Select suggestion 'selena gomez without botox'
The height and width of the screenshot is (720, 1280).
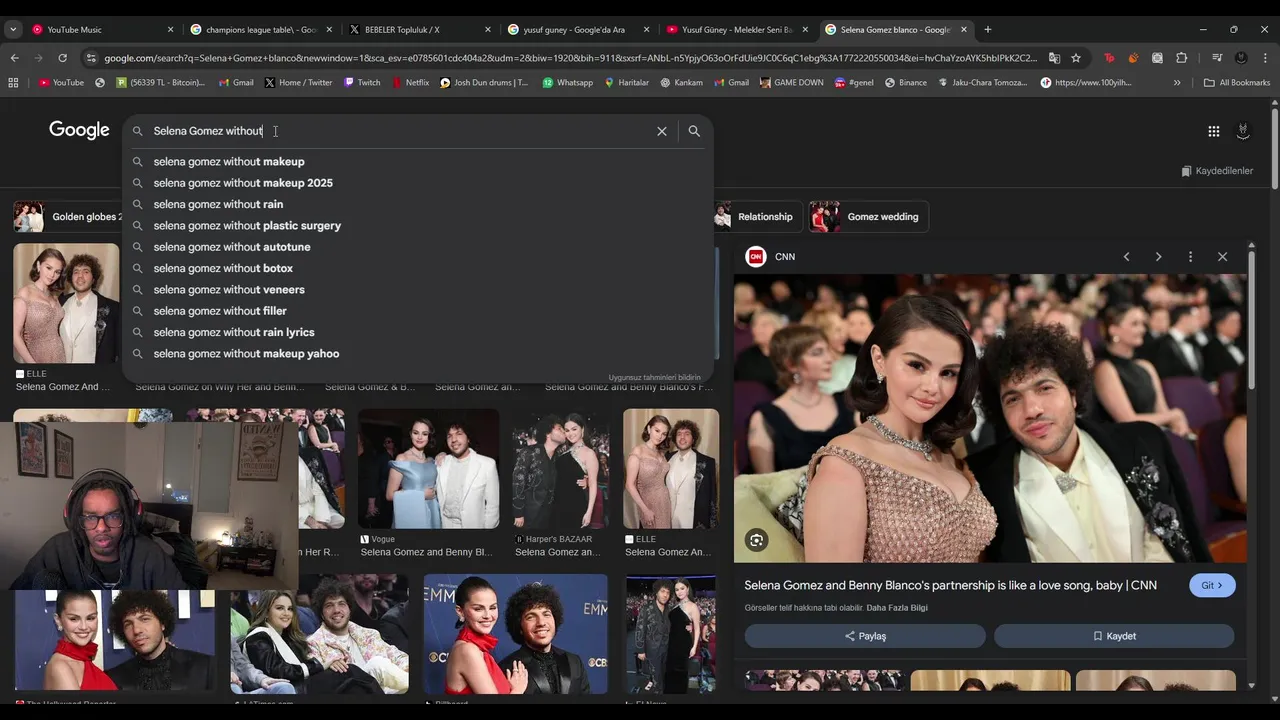coord(418,268)
